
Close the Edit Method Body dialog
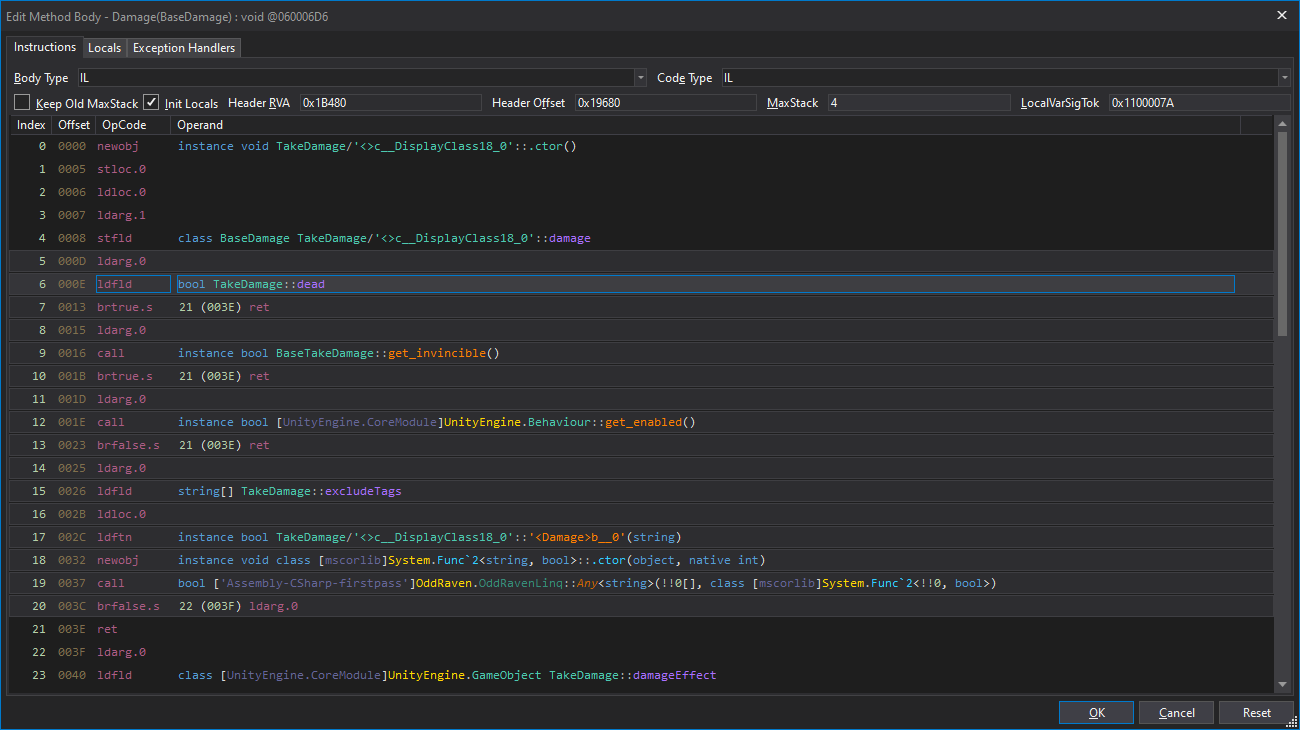click(1282, 15)
